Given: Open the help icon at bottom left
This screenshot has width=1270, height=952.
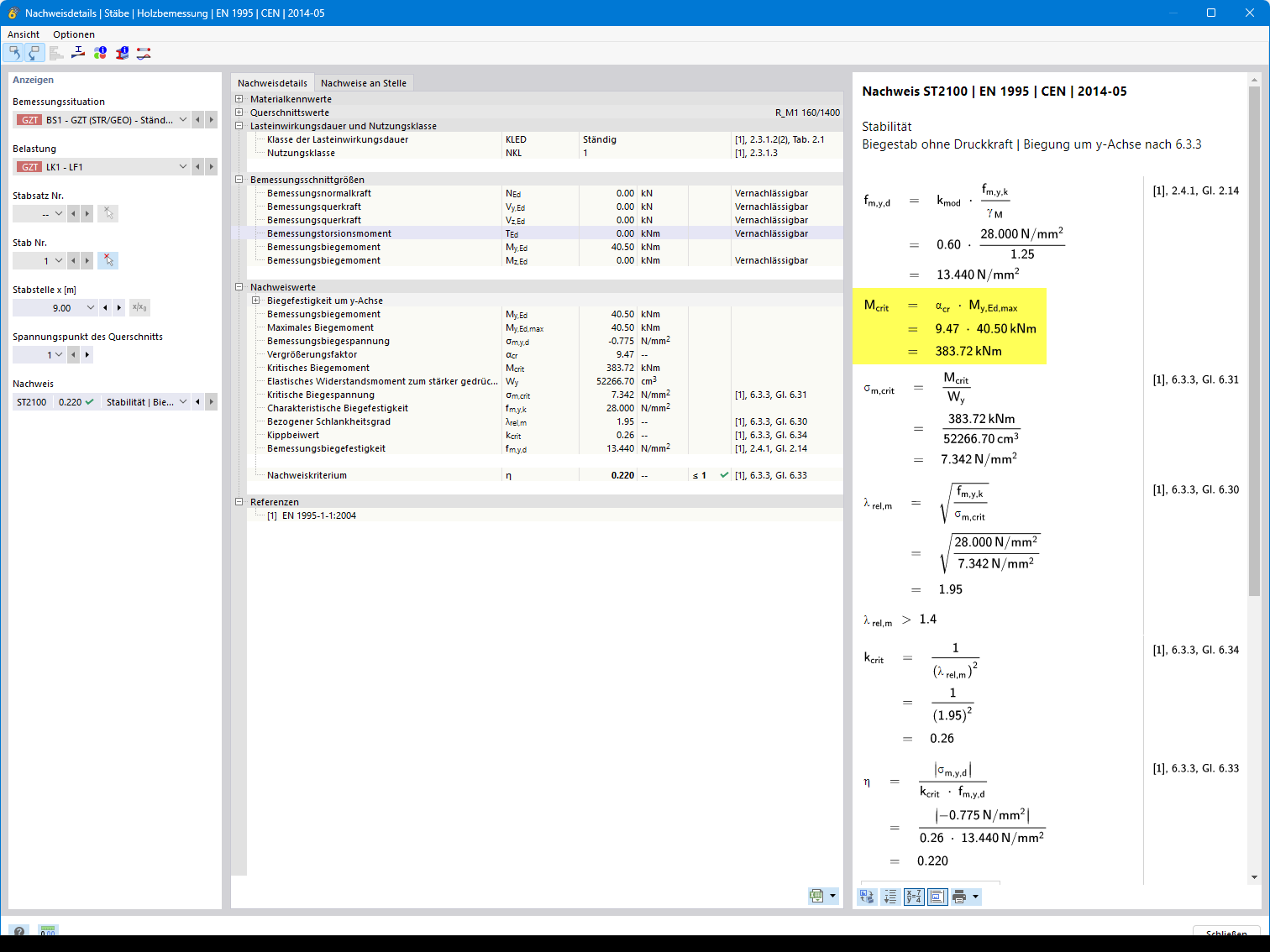Looking at the screenshot, I should [x=19, y=932].
